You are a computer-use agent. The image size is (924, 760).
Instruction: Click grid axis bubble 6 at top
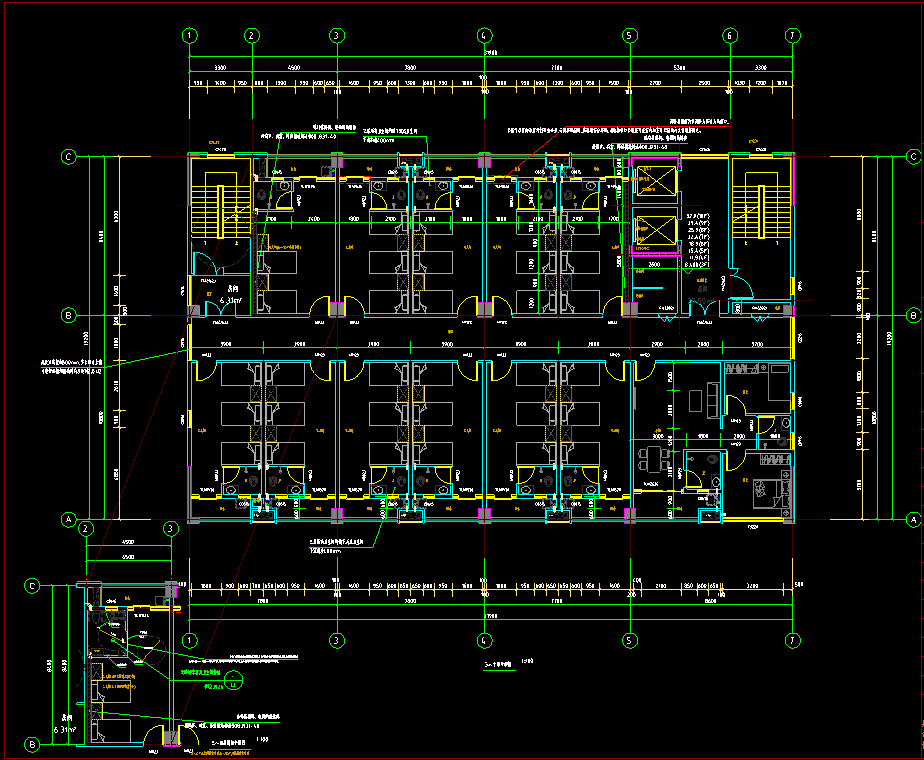(730, 35)
